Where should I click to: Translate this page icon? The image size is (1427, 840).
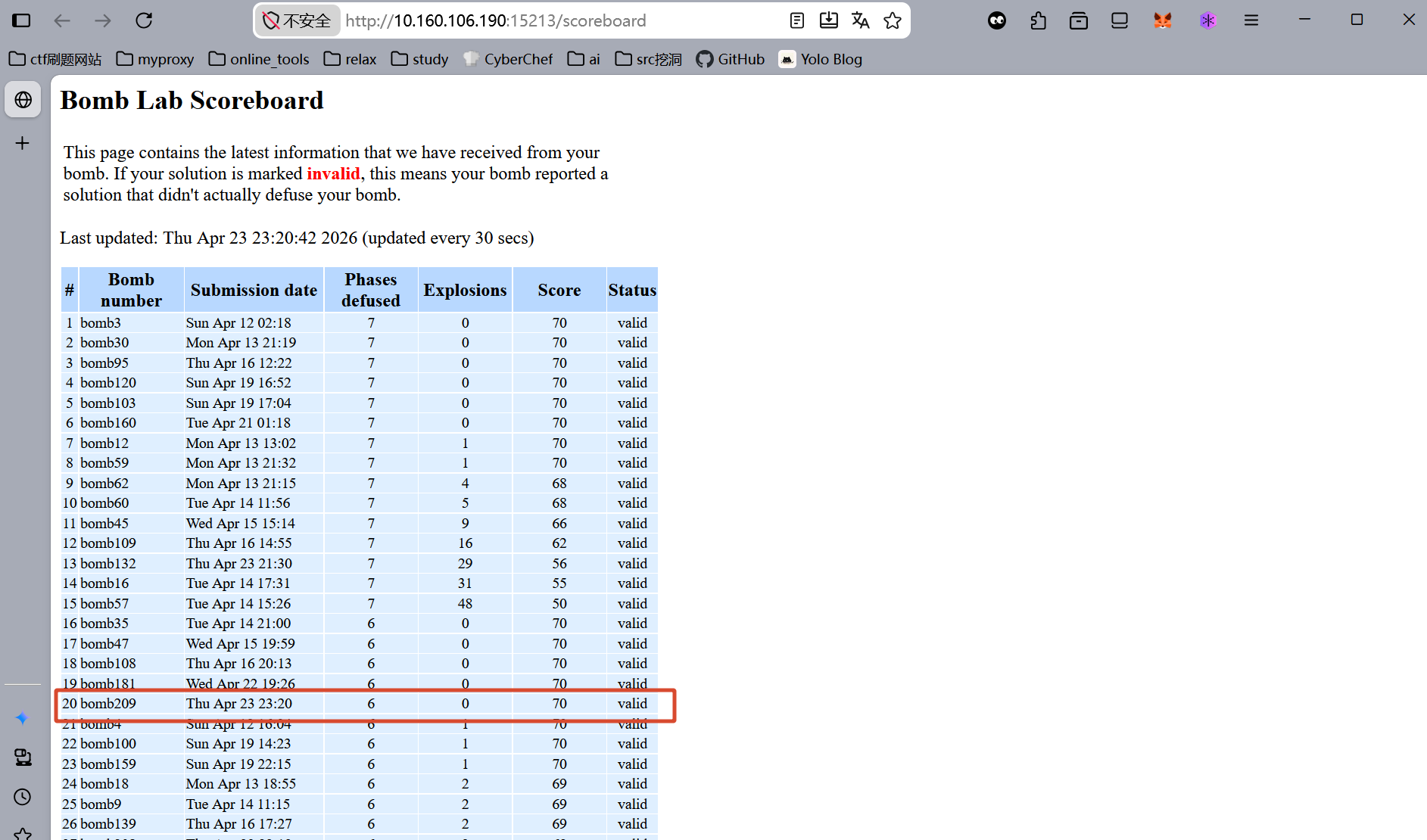point(861,20)
